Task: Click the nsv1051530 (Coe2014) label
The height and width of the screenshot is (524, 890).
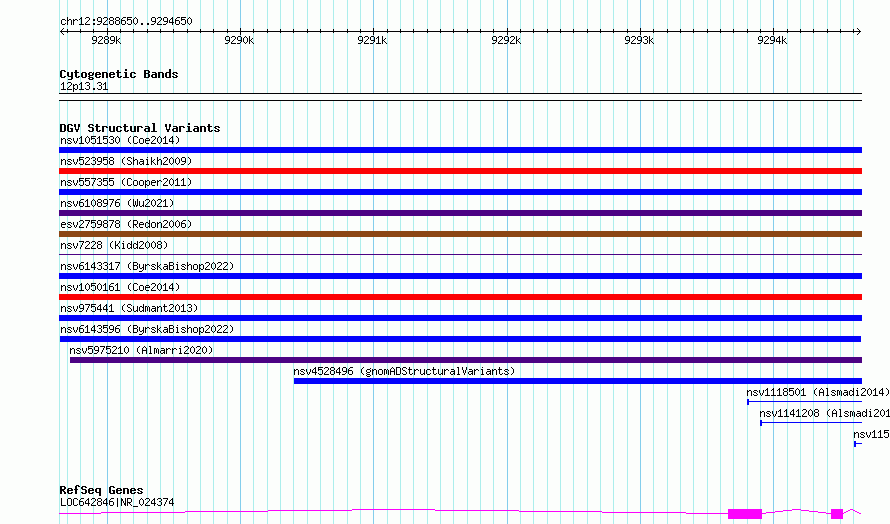Action: tap(120, 140)
